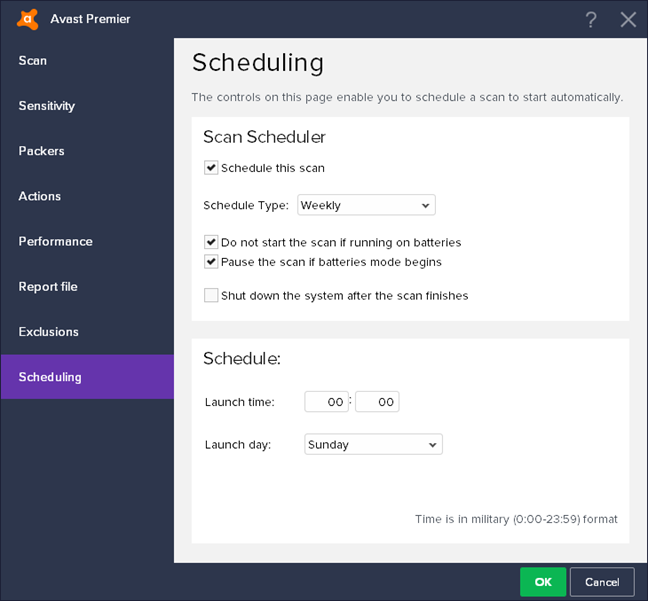Close the Avast Premier settings window
This screenshot has height=601, width=648.
(628, 19)
